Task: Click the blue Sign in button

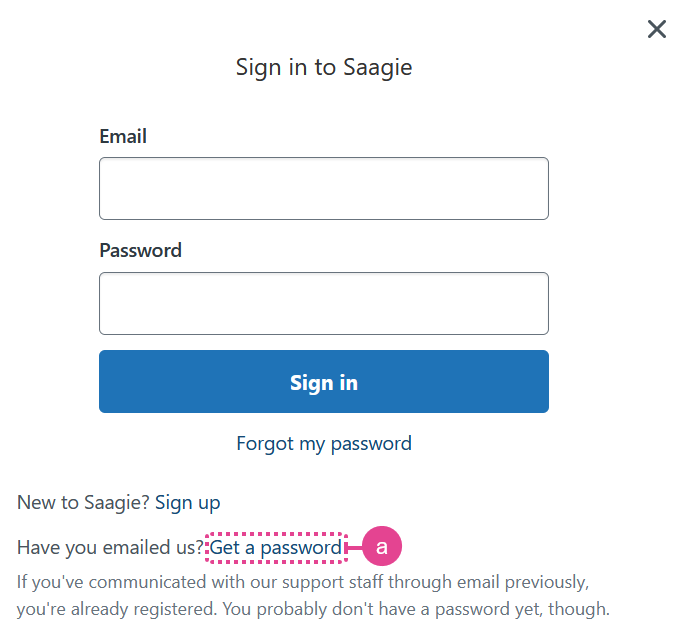Action: 324,381
